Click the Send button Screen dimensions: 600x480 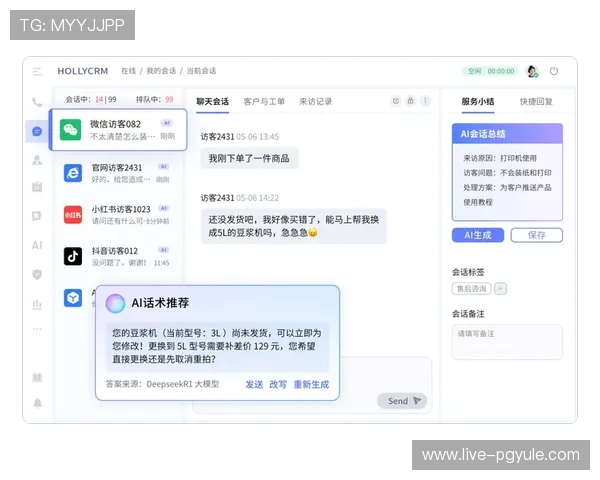pos(402,401)
